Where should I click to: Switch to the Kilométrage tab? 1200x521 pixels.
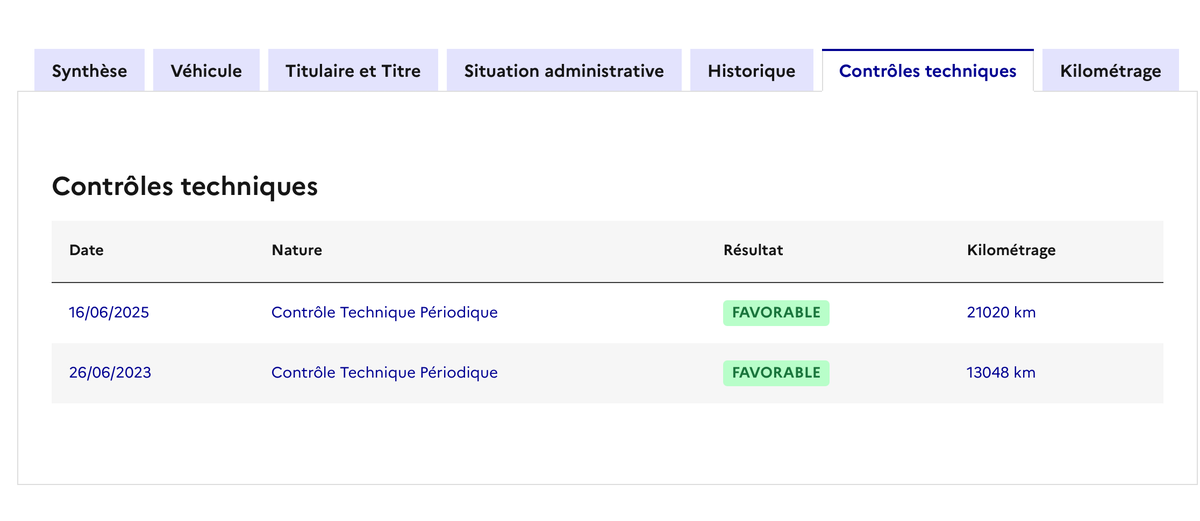1110,71
